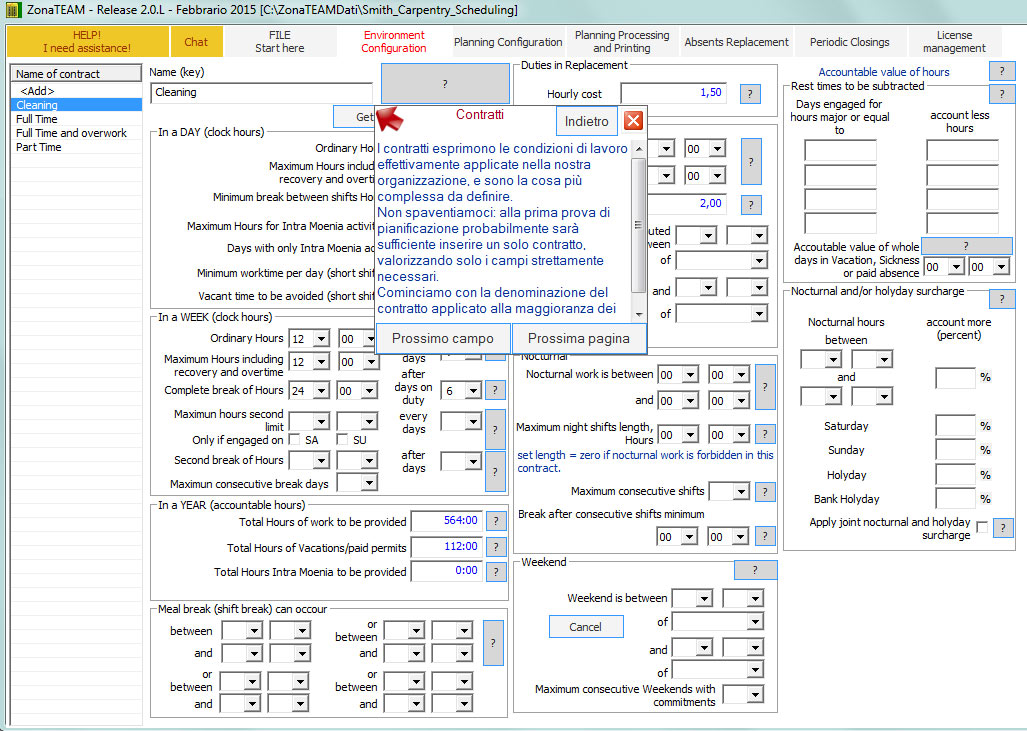Click Bank Holyday percent field
1027x731 pixels.
coord(956,498)
